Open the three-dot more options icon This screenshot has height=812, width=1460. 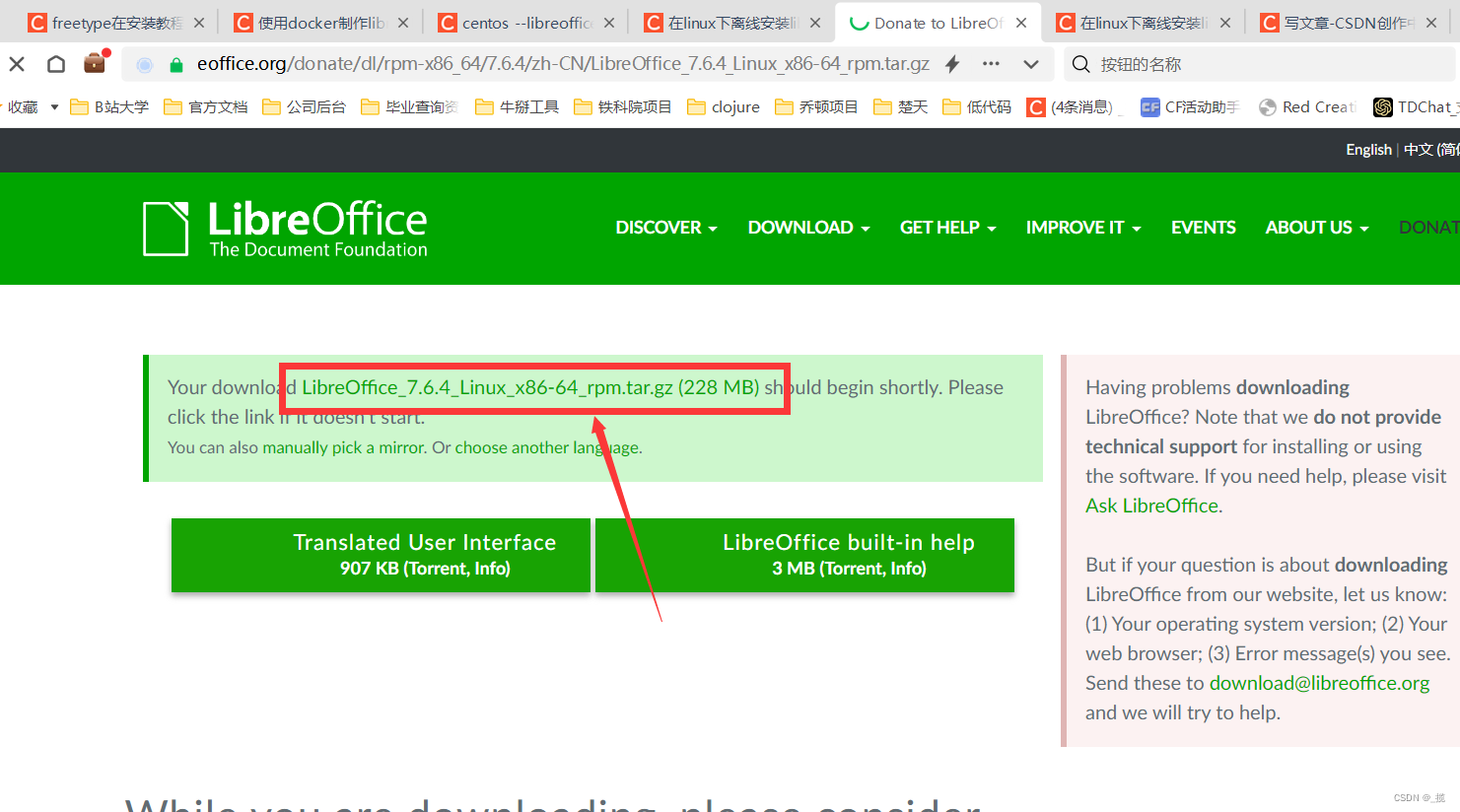(x=990, y=63)
